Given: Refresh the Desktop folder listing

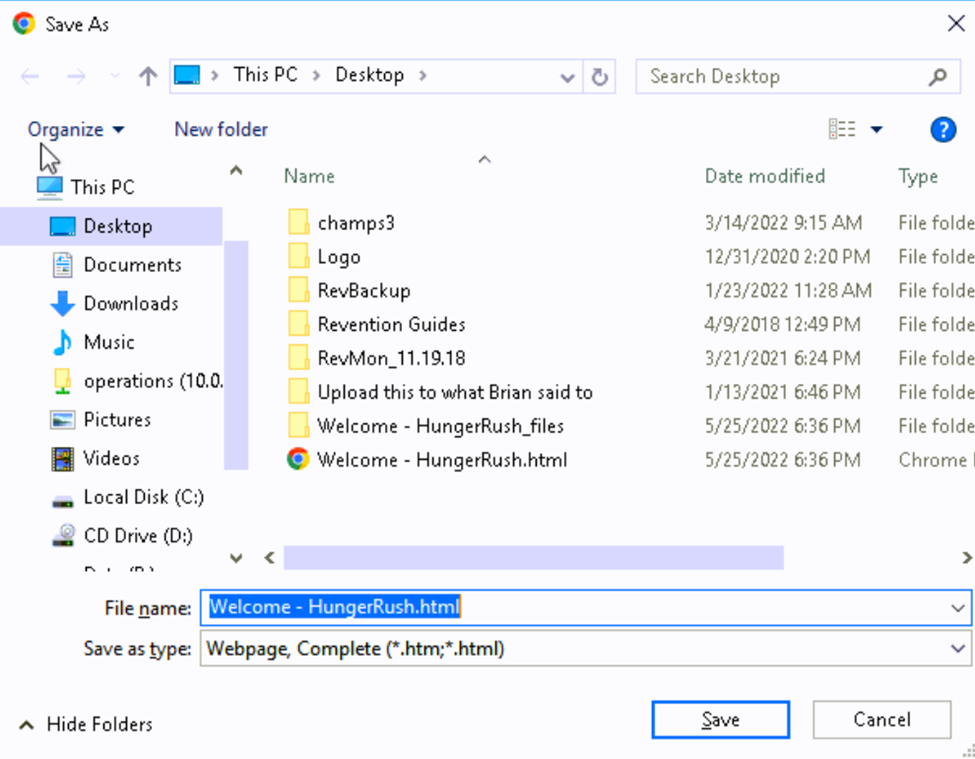Looking at the screenshot, I should 599,76.
